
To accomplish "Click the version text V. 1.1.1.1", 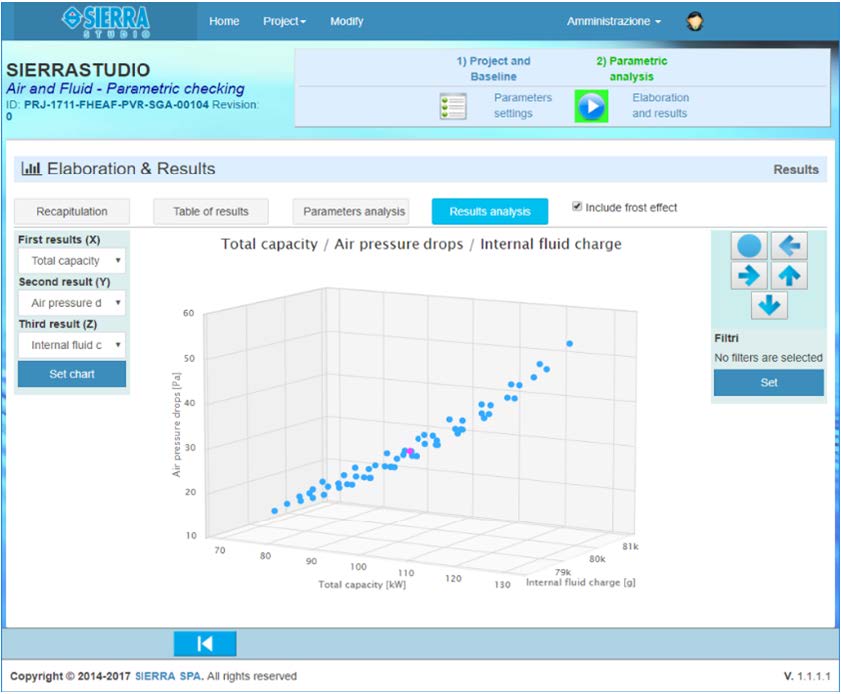I will coord(807,676).
